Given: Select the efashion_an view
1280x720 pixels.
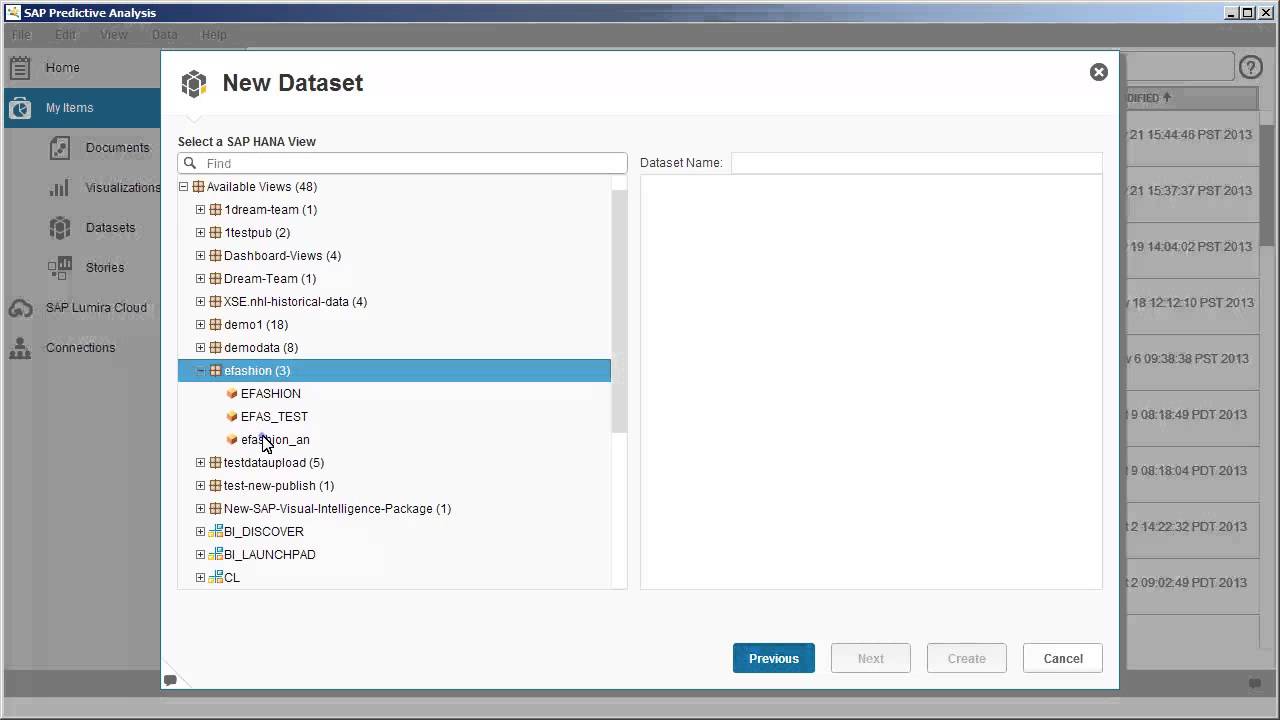Looking at the screenshot, I should click(275, 440).
